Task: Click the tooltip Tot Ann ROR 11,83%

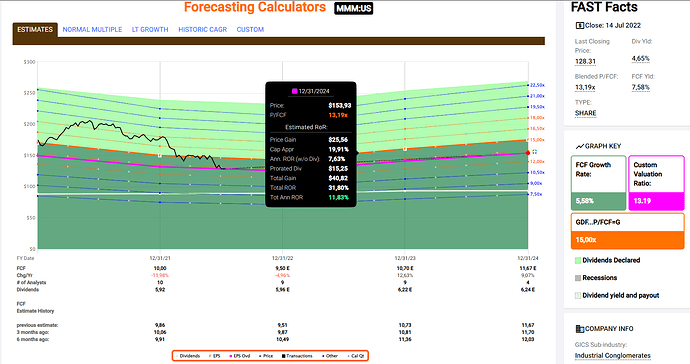Action: pyautogui.click(x=338, y=198)
